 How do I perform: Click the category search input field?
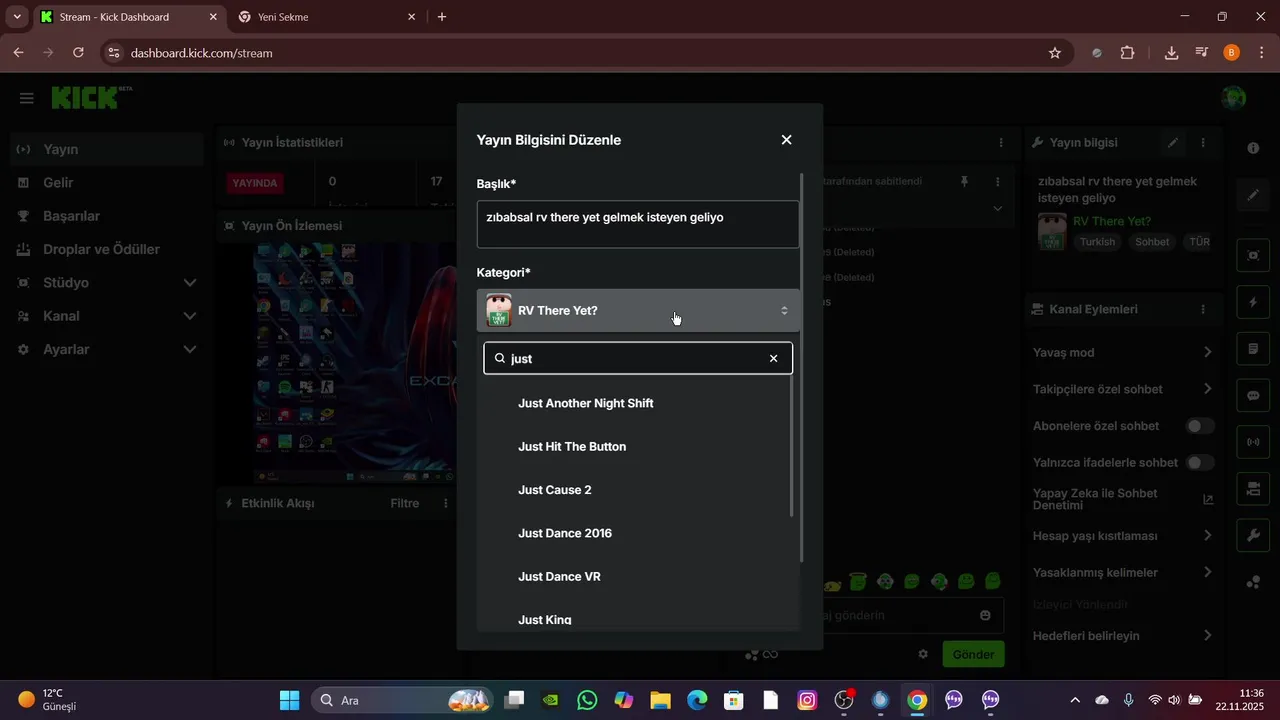[x=638, y=358]
